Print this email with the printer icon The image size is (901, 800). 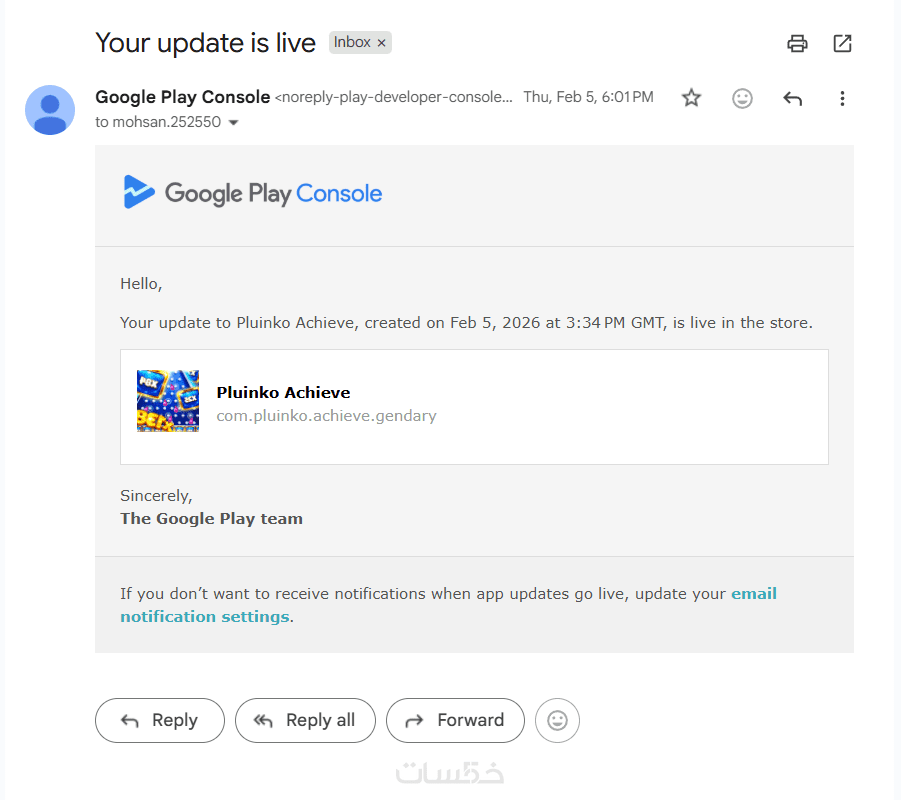[797, 43]
